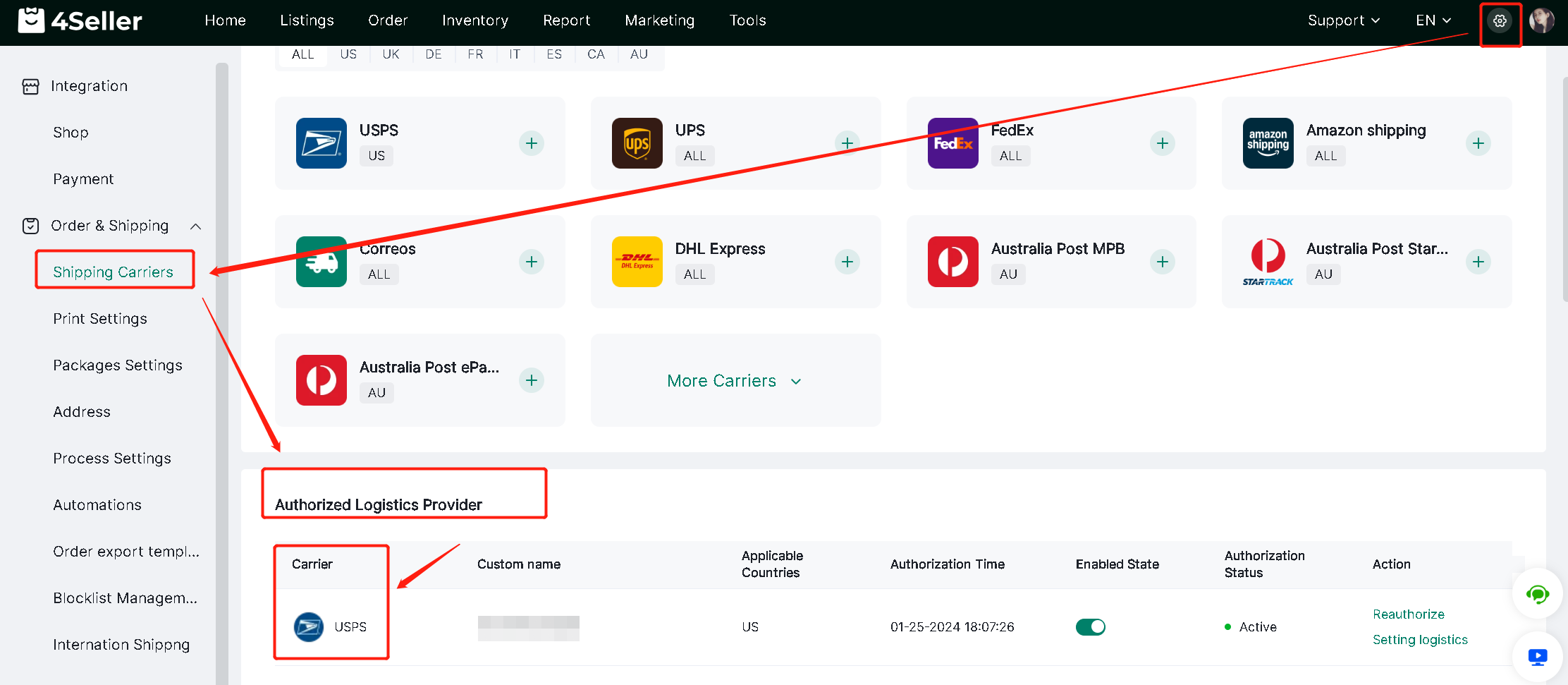This screenshot has width=1568, height=685.
Task: Open the green live chat bubble
Action: (1538, 595)
